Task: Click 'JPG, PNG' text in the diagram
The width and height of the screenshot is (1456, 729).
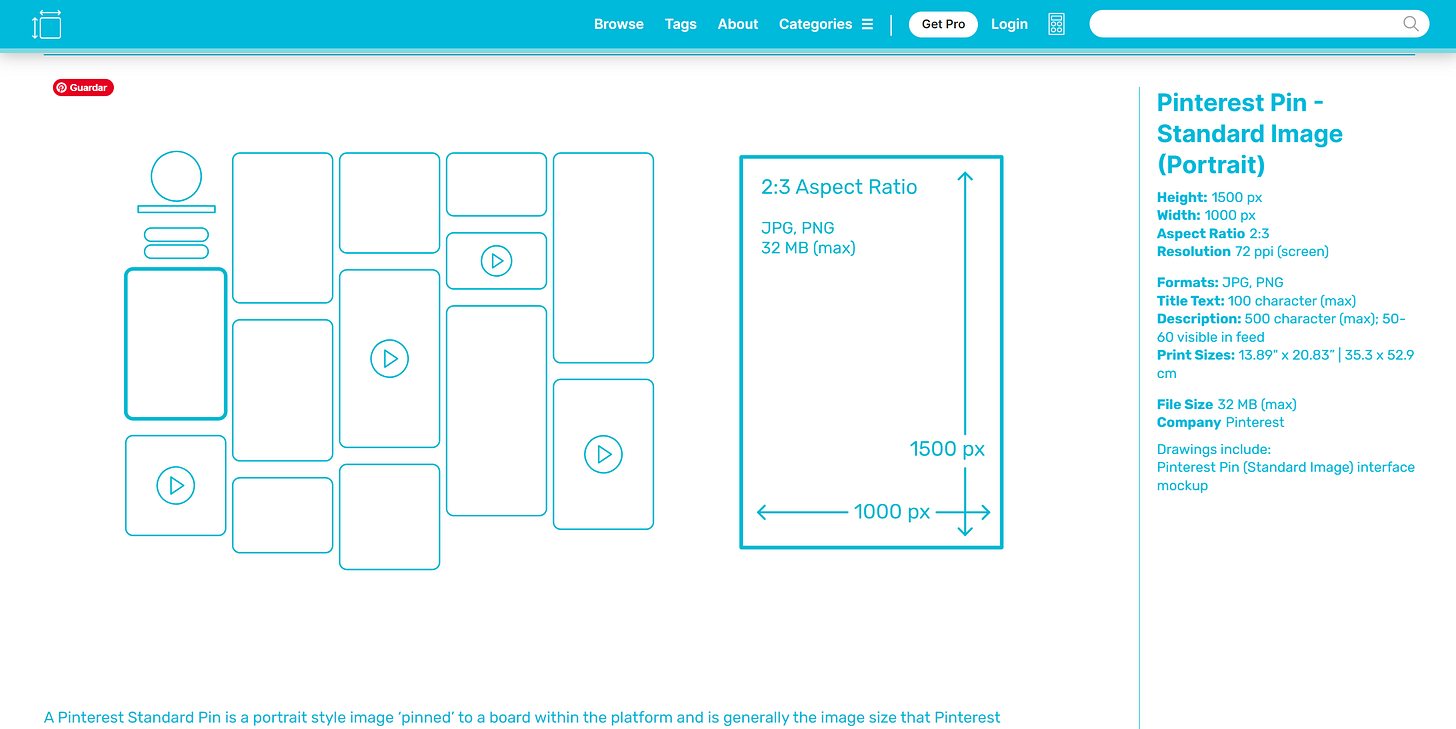Action: [797, 228]
